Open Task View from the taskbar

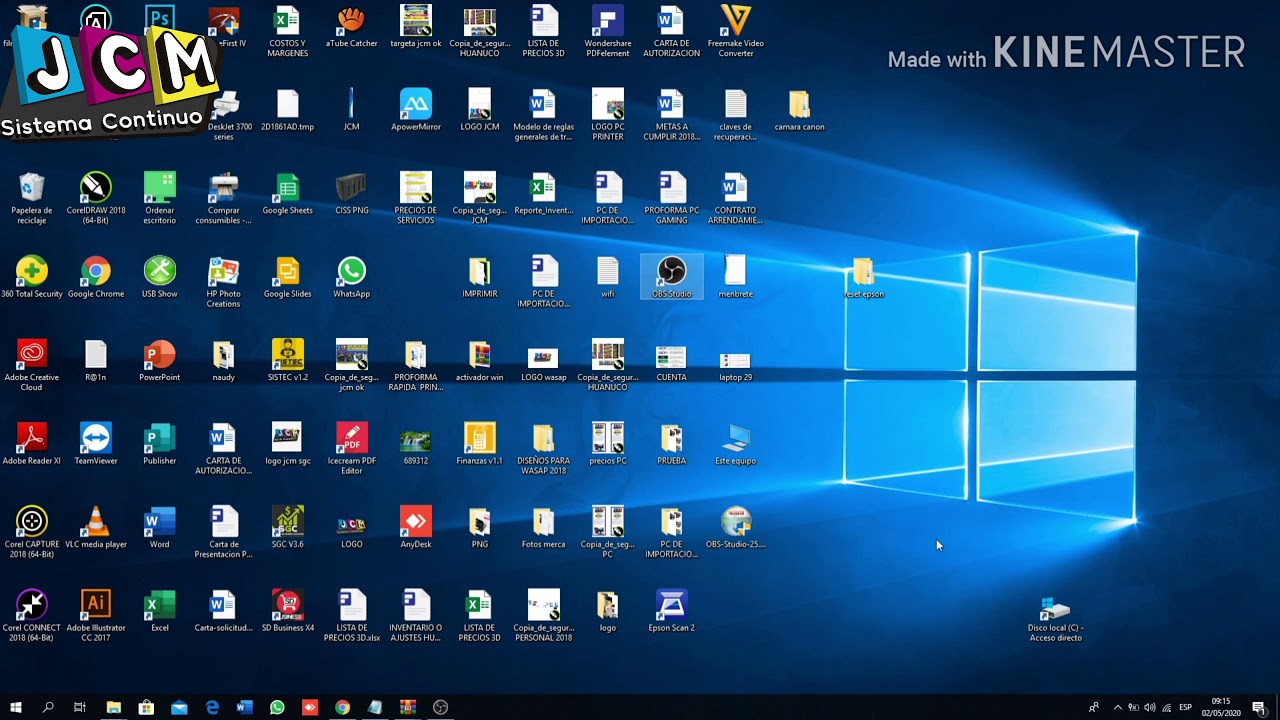pyautogui.click(x=80, y=707)
